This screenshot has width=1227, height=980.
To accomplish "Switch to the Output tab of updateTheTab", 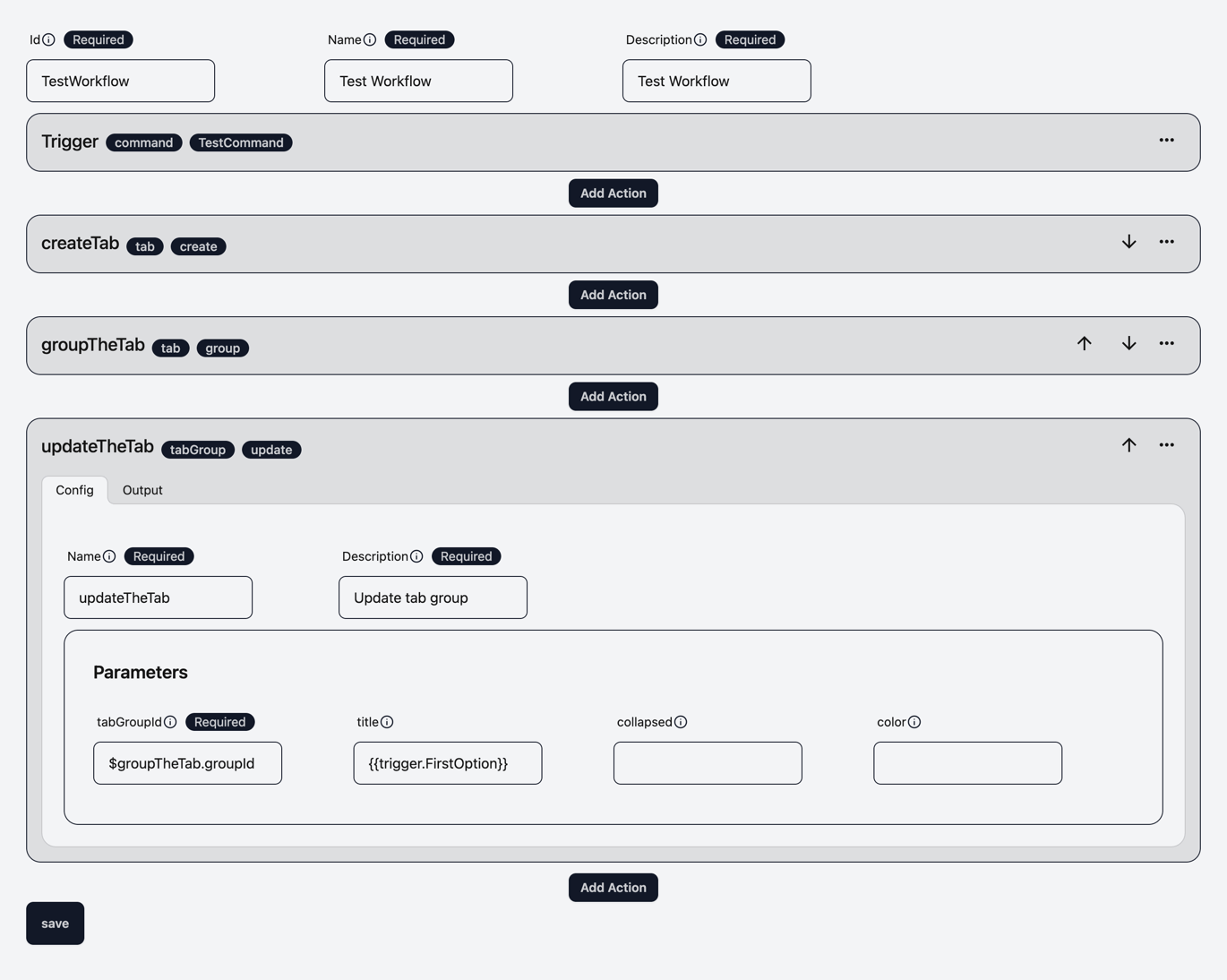I will point(142,490).
